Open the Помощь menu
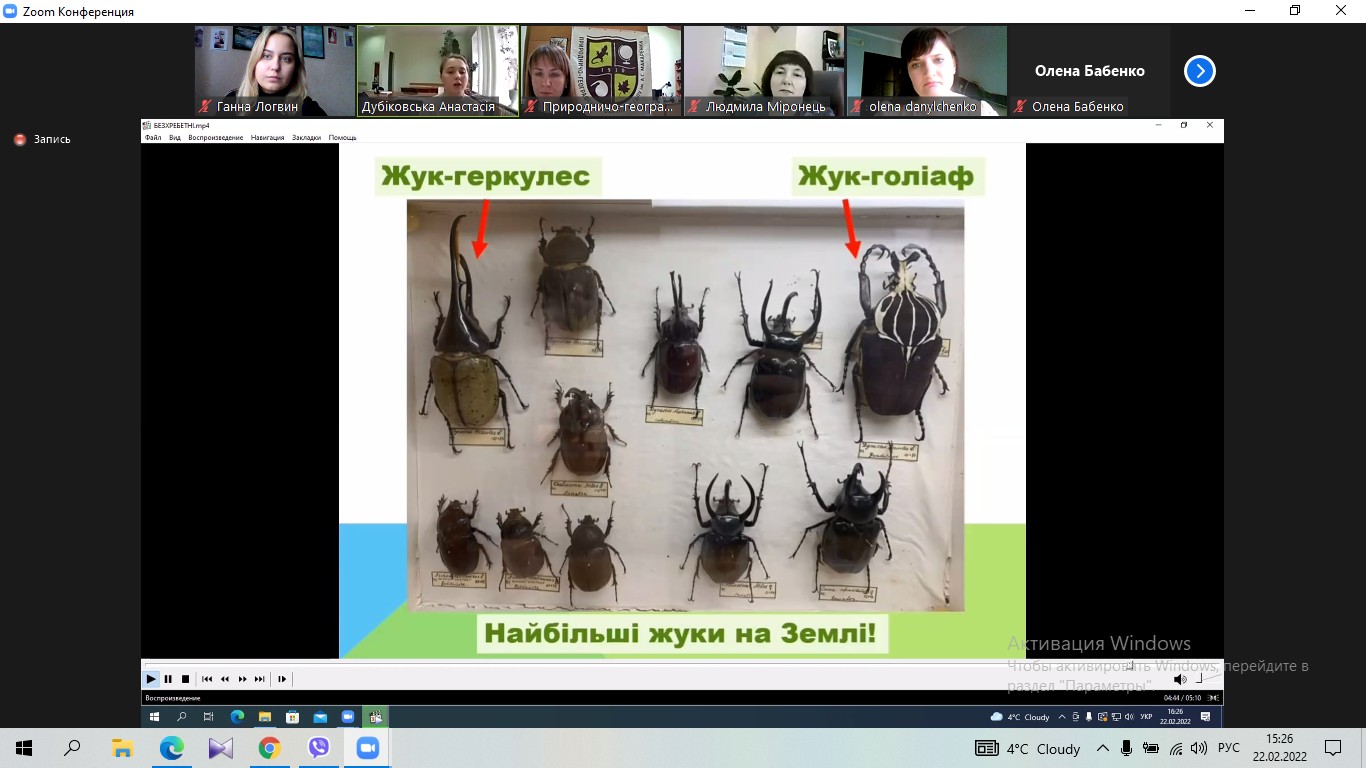This screenshot has width=1366, height=768. [342, 137]
